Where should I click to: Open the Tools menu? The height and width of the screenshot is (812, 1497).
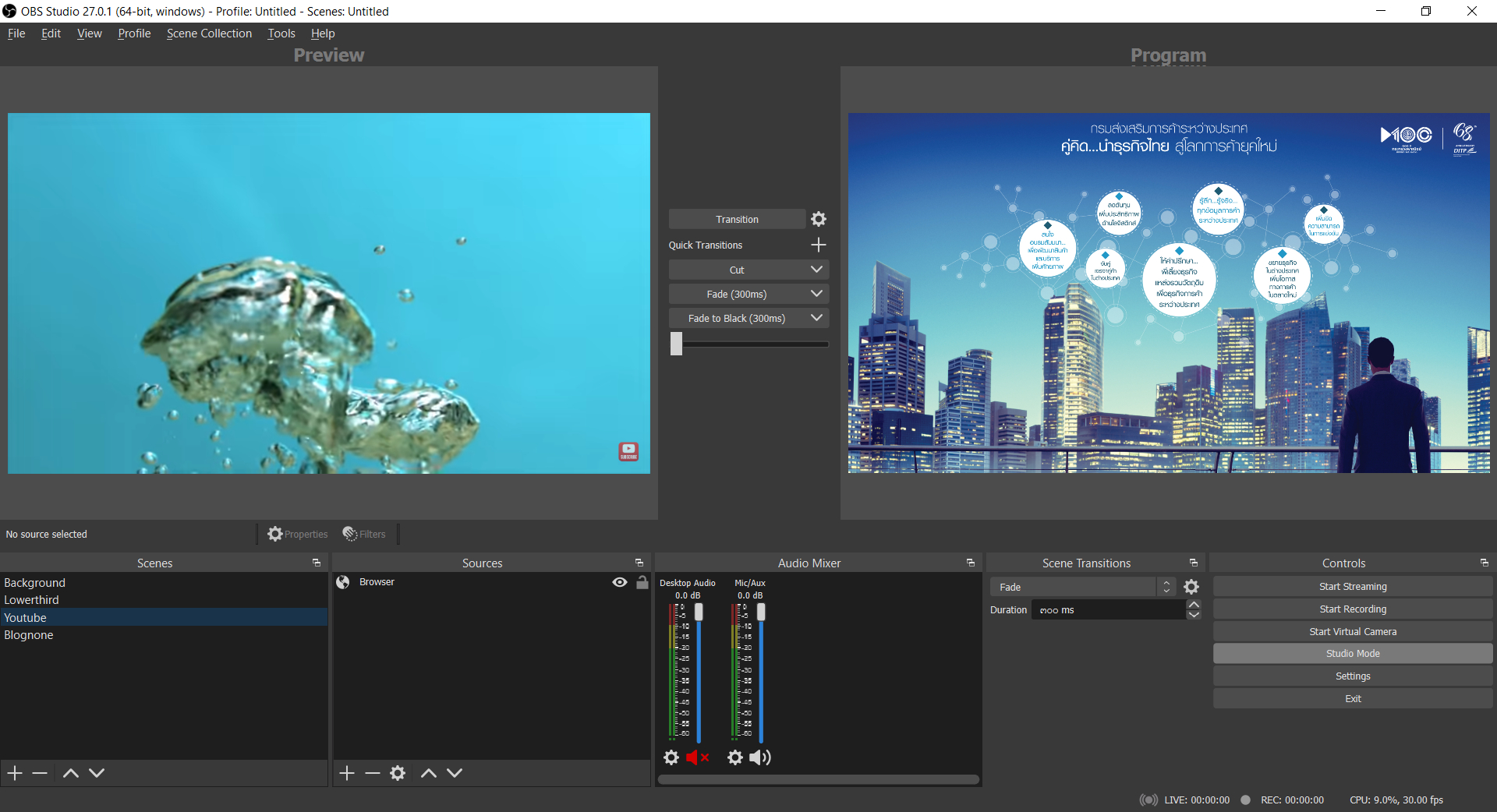pyautogui.click(x=281, y=33)
